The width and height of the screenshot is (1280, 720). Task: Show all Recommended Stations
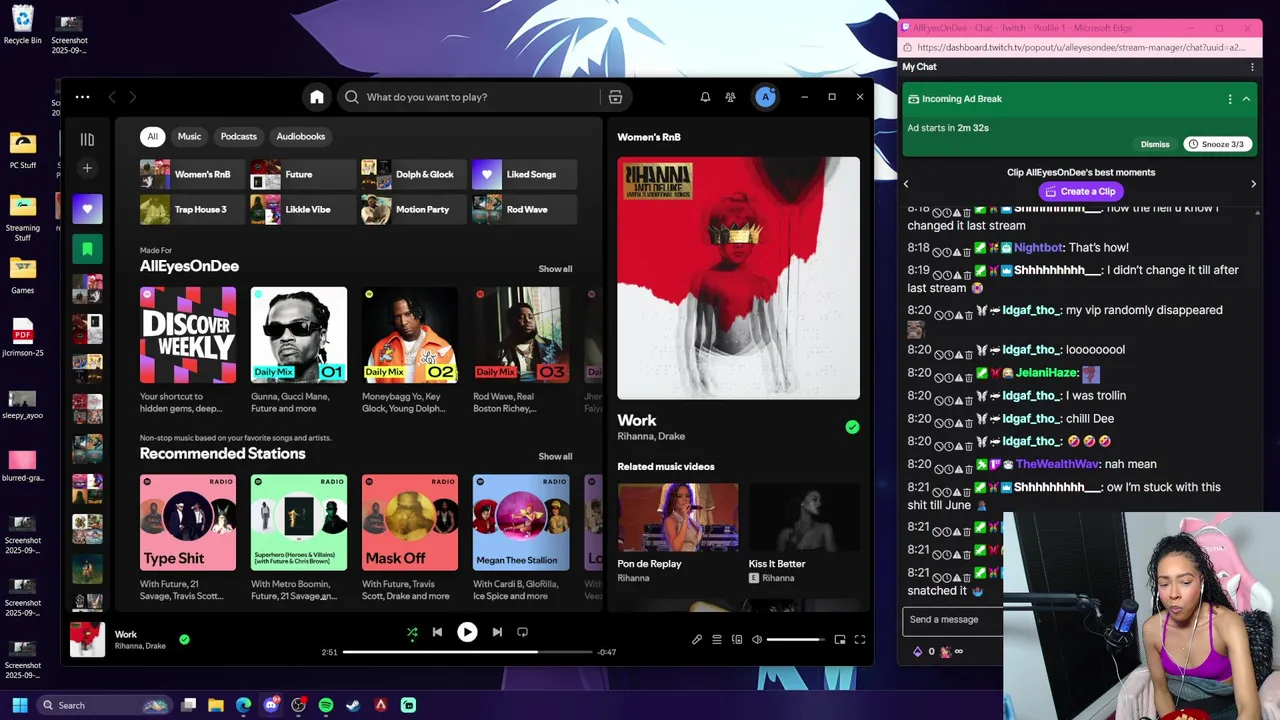(x=555, y=456)
